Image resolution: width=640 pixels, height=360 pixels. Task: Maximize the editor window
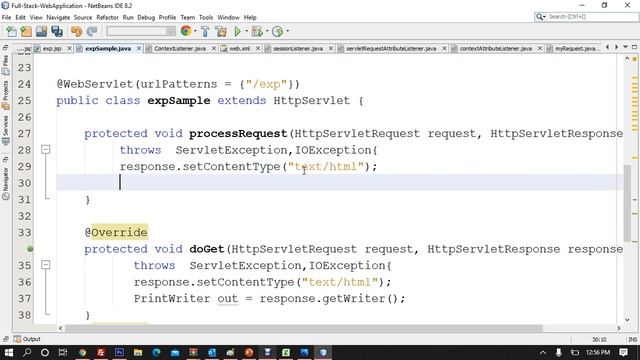634,48
